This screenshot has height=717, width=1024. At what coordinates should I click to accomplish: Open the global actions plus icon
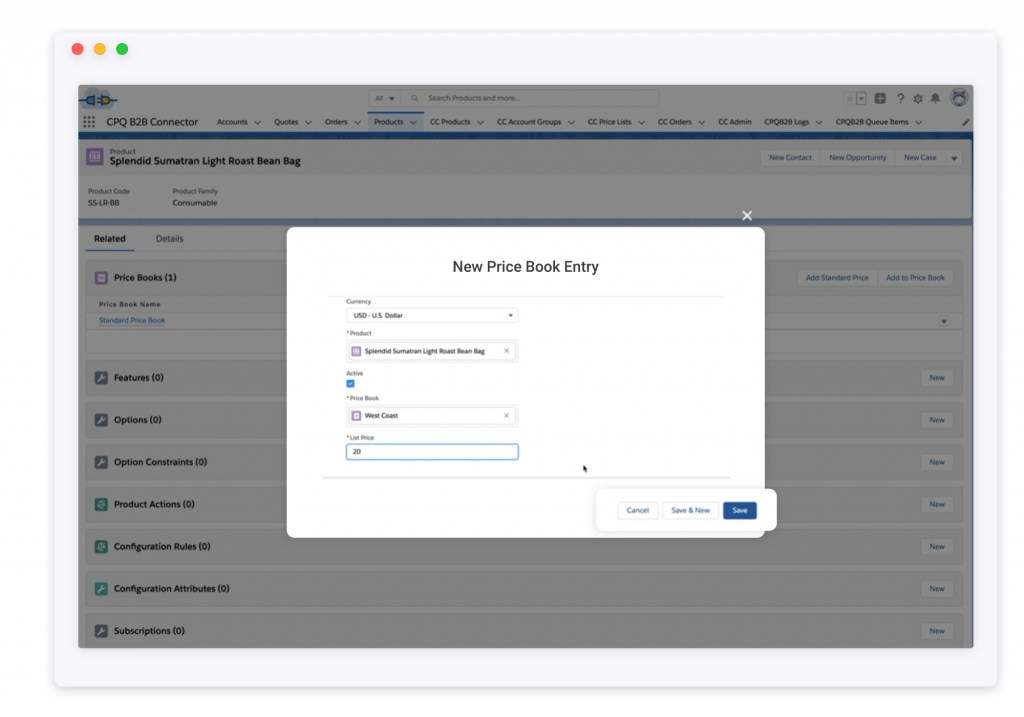880,99
